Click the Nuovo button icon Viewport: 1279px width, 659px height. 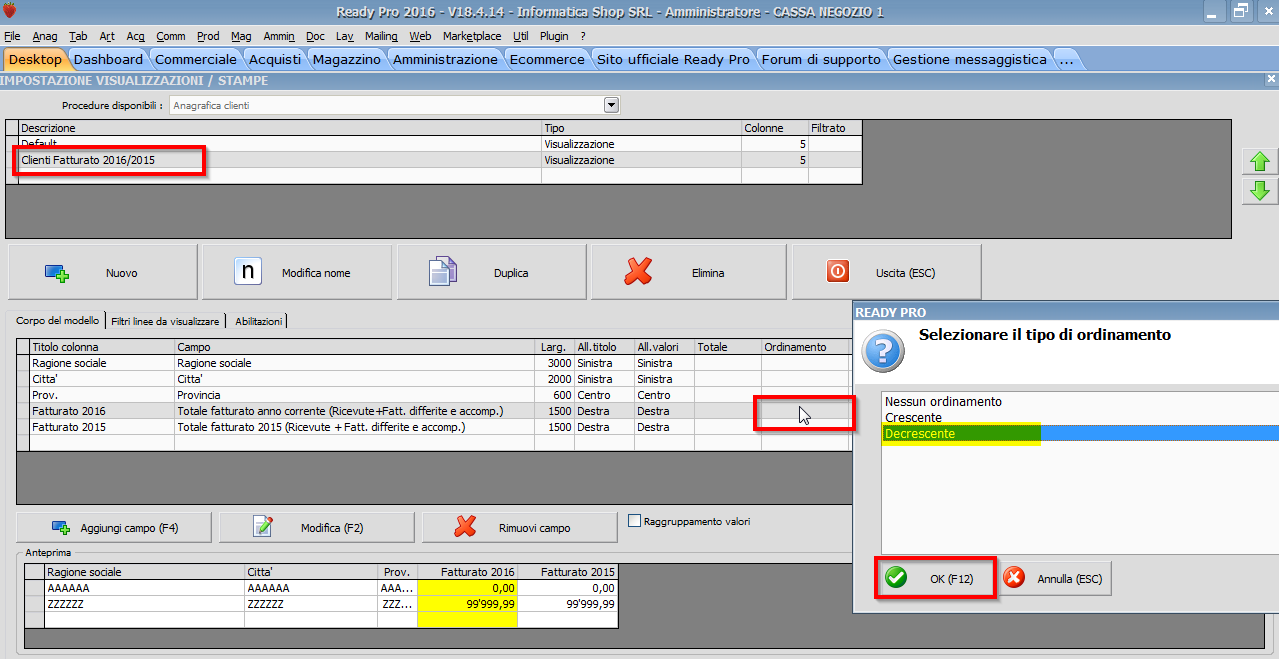pos(56,272)
